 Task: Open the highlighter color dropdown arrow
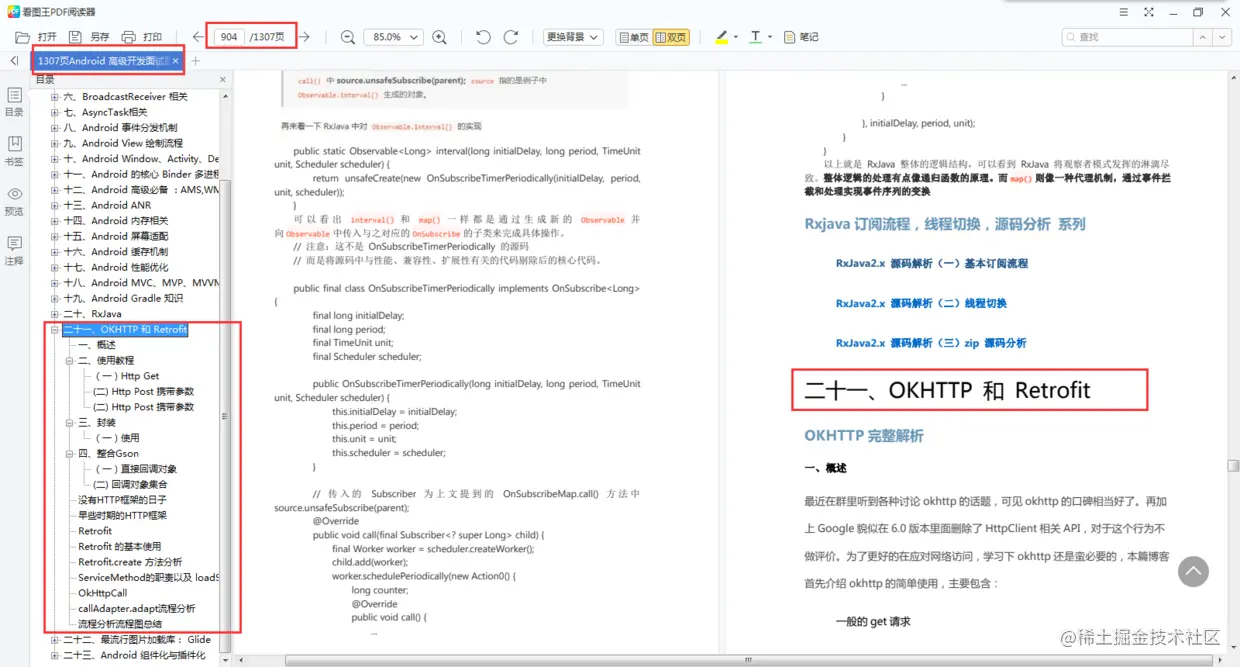pos(736,37)
